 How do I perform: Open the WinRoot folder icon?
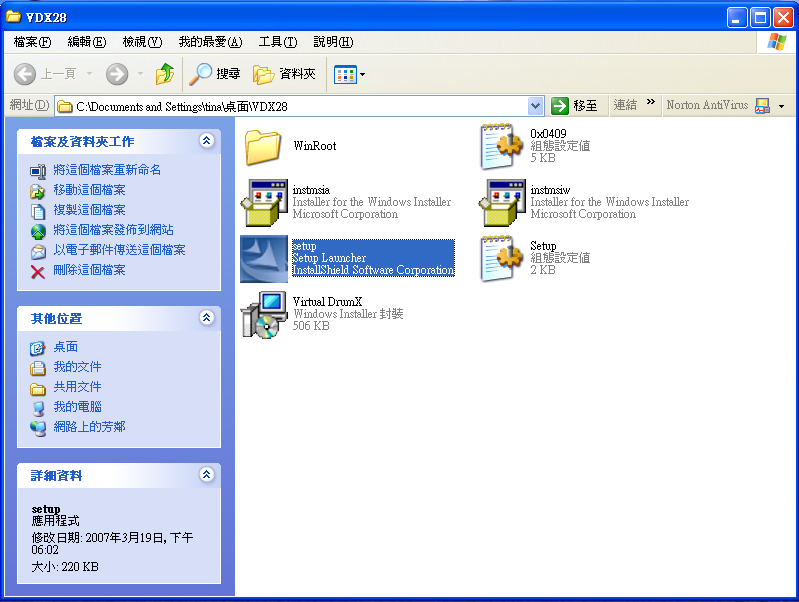(x=264, y=146)
